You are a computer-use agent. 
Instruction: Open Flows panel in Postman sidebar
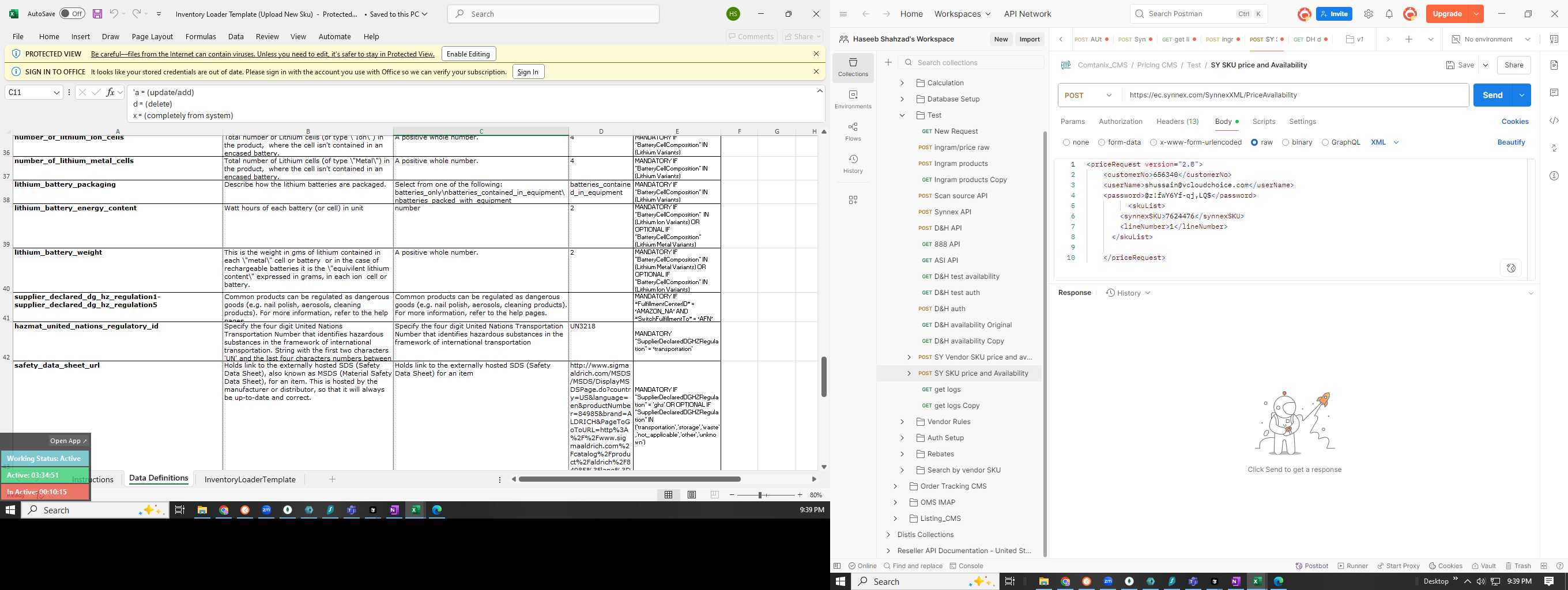click(x=853, y=132)
